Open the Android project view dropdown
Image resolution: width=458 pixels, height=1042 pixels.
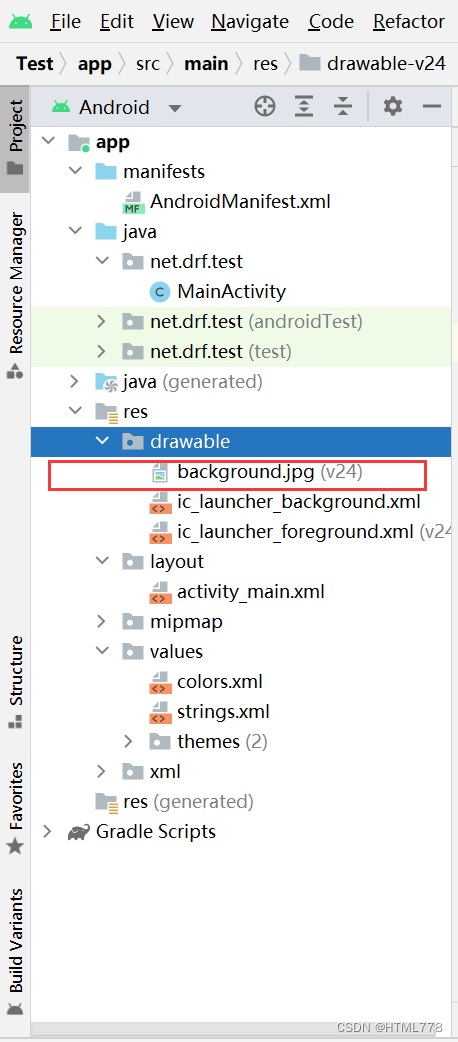tap(175, 108)
